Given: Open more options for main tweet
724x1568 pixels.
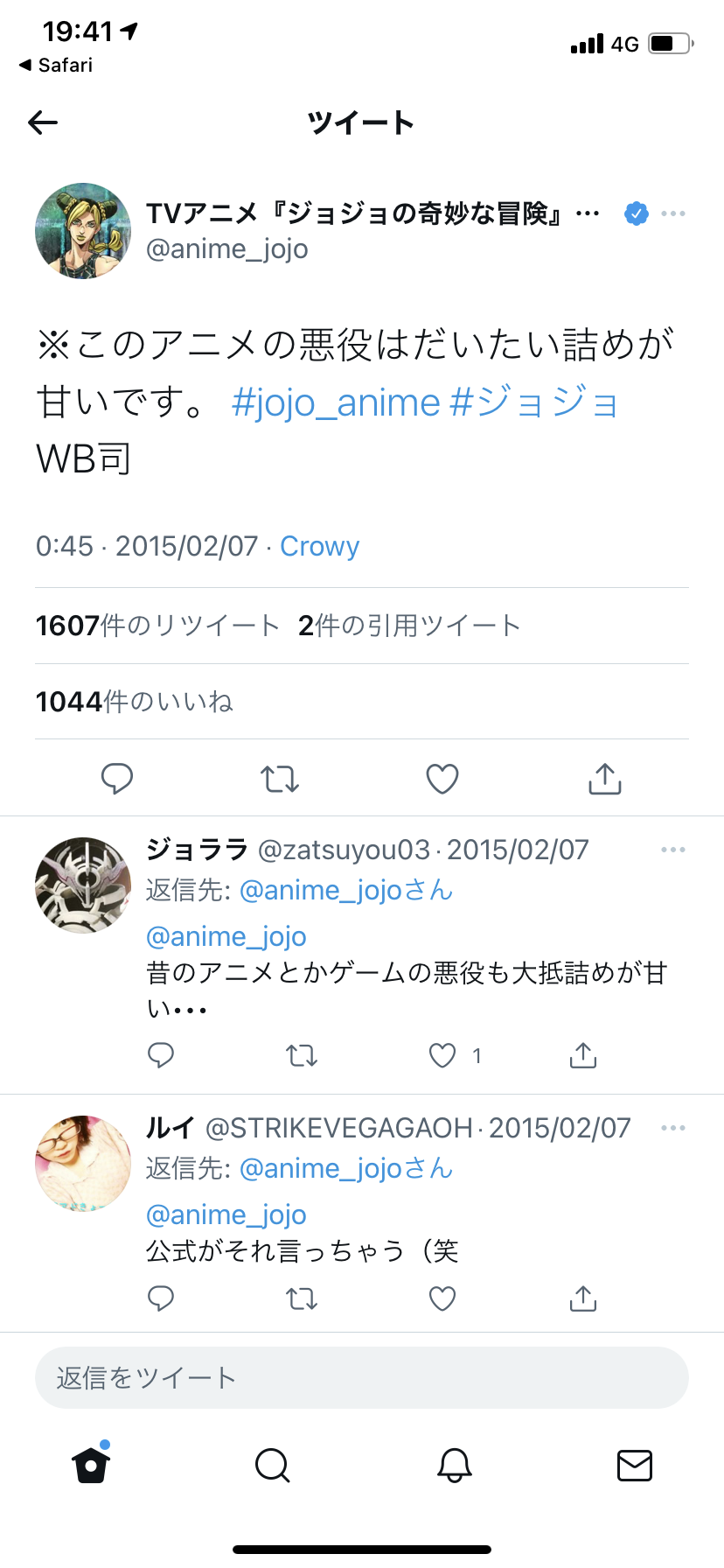Looking at the screenshot, I should point(673,213).
